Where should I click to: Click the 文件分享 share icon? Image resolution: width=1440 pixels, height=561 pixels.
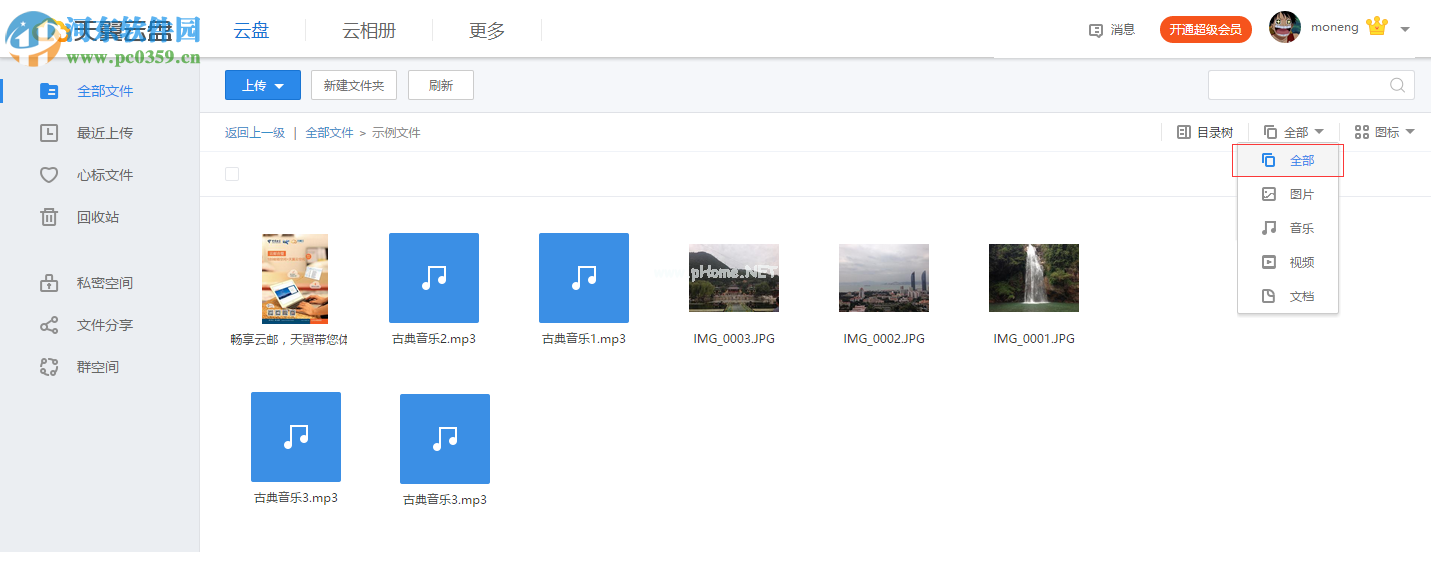49,325
